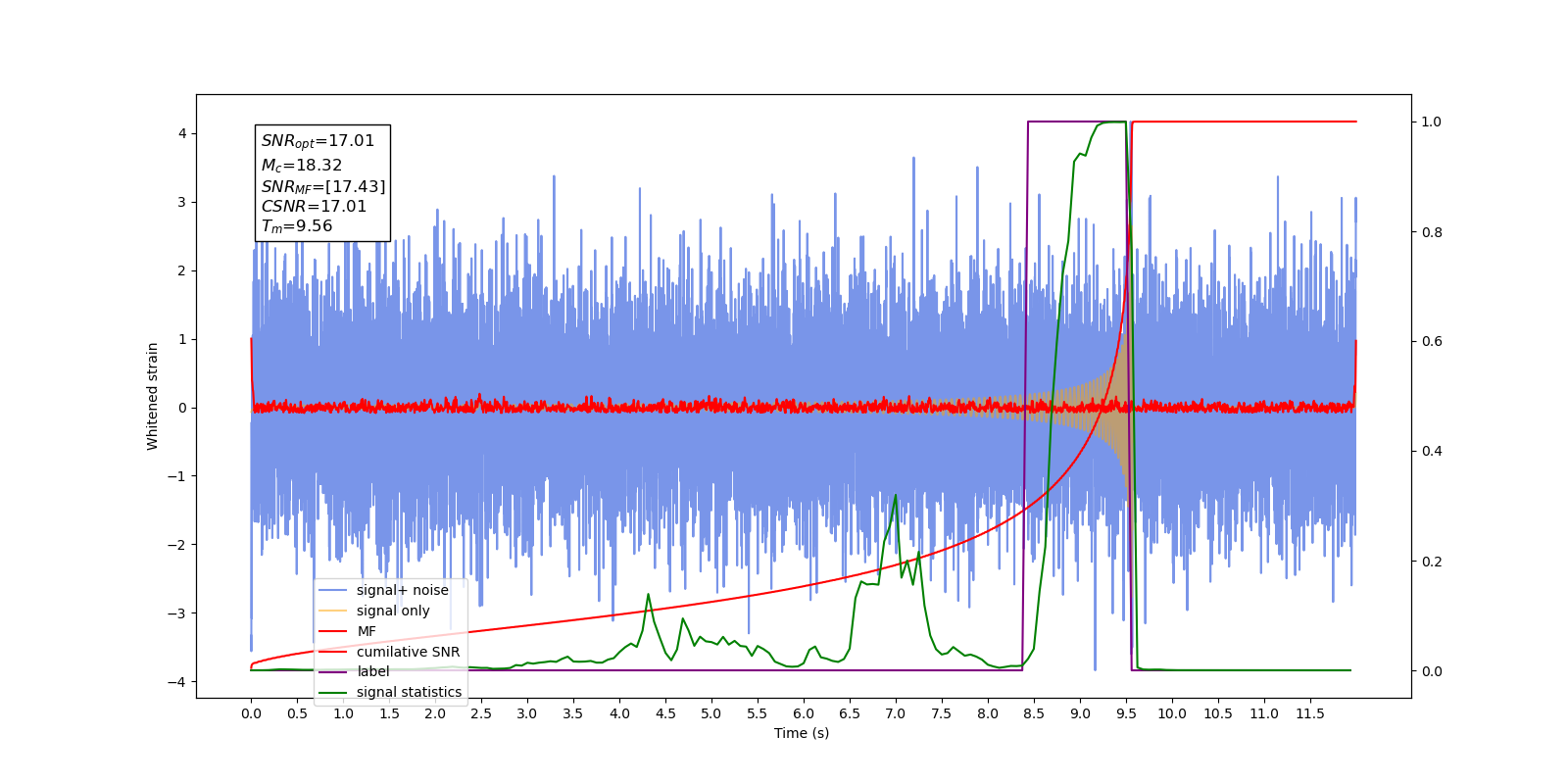Click the 8.0 x-axis tick label
Image resolution: width=1568 pixels, height=784 pixels.
pos(988,713)
